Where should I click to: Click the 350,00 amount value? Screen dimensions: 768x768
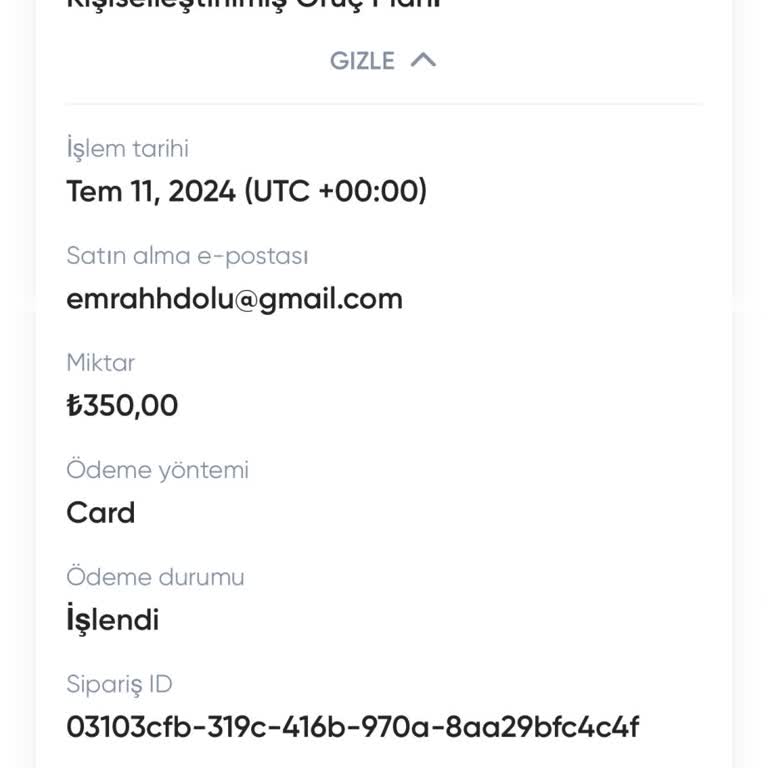pos(130,406)
